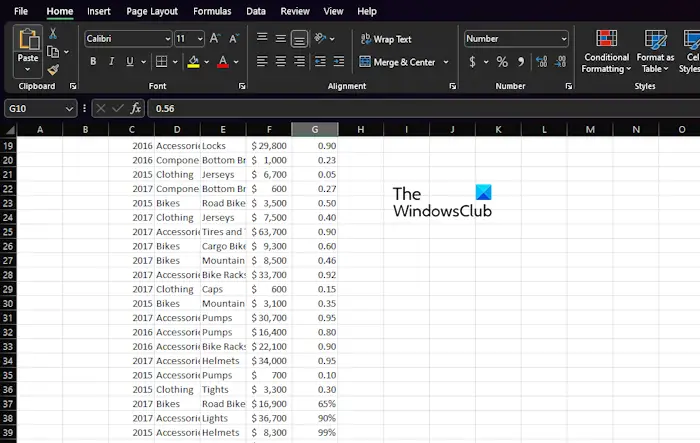The image size is (700, 443).
Task: Open Name Box dropdown showing G10
Action: tap(69, 109)
